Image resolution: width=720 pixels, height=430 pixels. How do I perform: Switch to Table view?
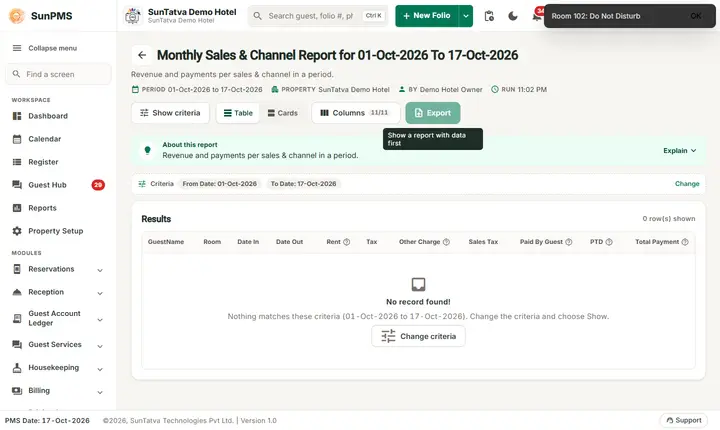point(238,113)
